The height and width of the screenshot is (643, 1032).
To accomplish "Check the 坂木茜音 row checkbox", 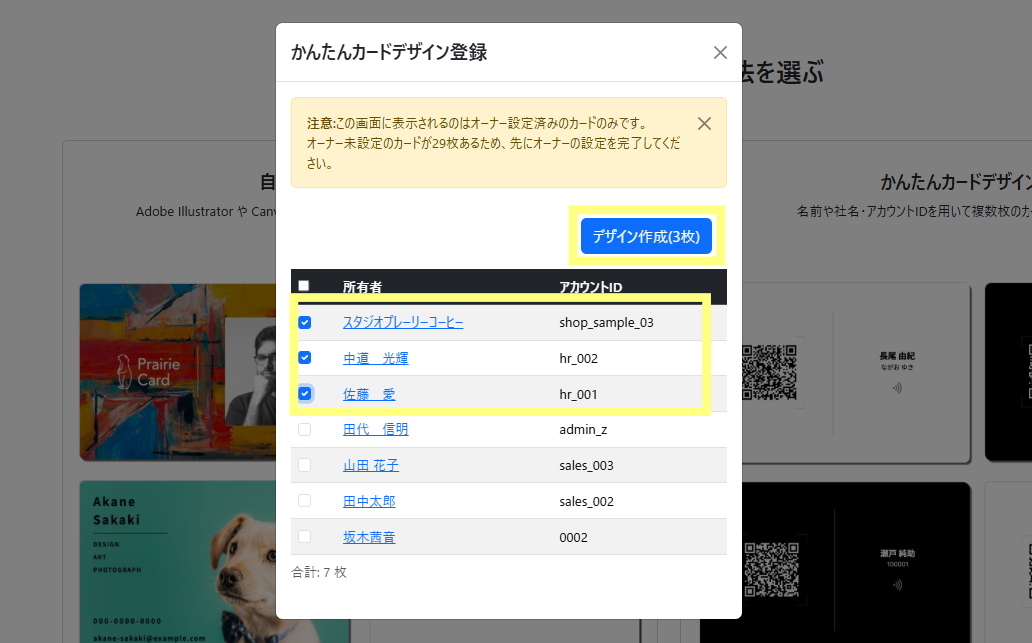I will pyautogui.click(x=304, y=537).
